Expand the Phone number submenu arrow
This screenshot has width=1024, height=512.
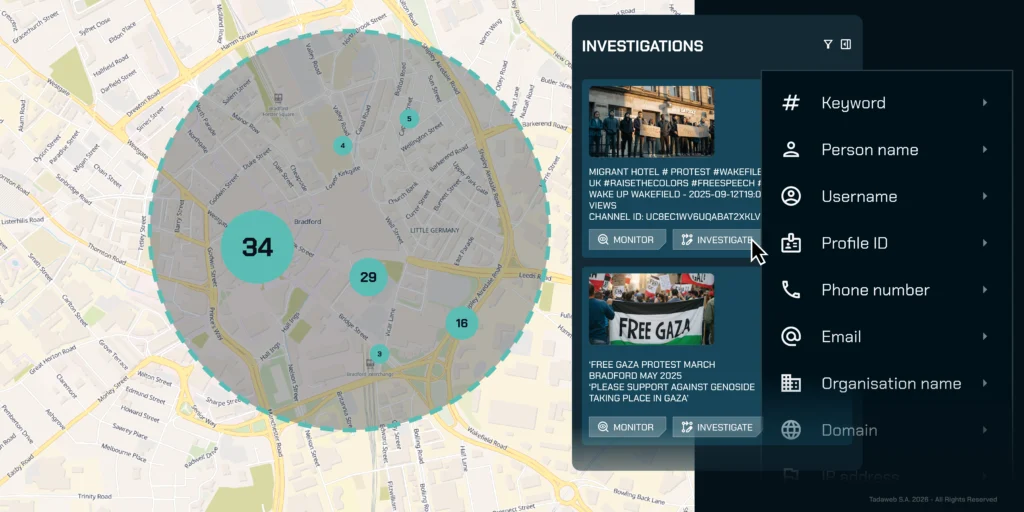(985, 290)
